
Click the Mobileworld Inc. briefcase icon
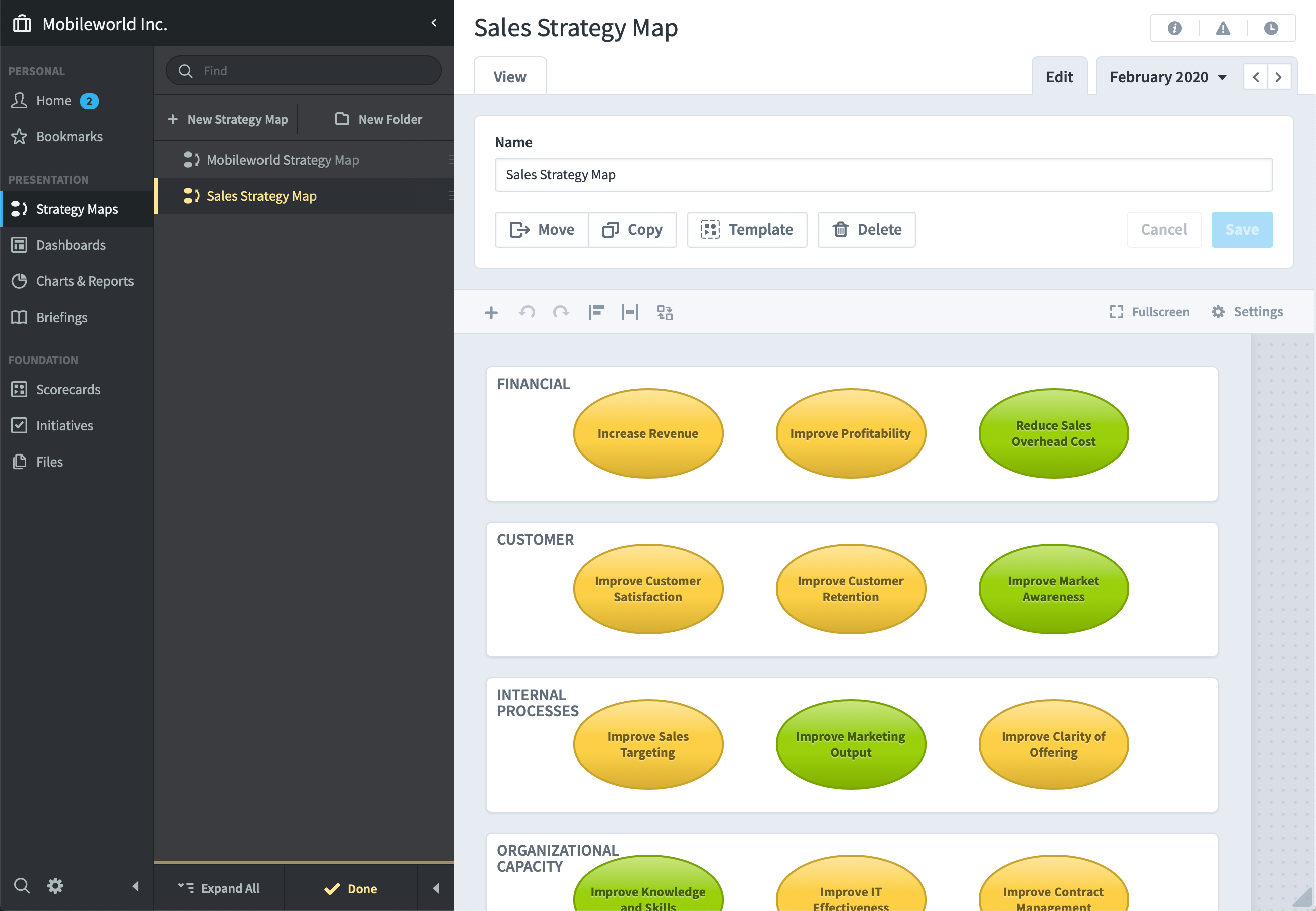click(x=22, y=24)
